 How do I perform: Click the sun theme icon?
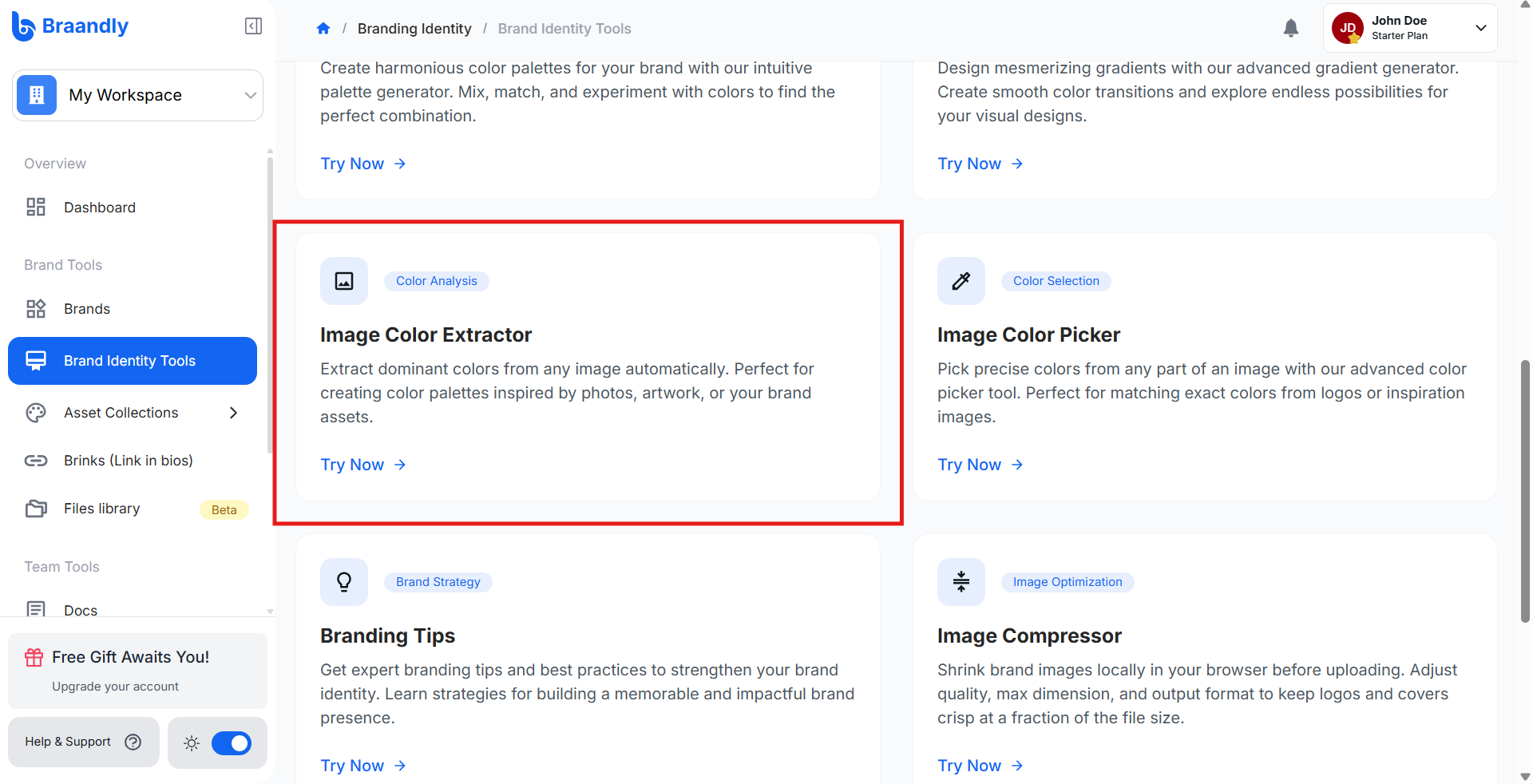[192, 743]
